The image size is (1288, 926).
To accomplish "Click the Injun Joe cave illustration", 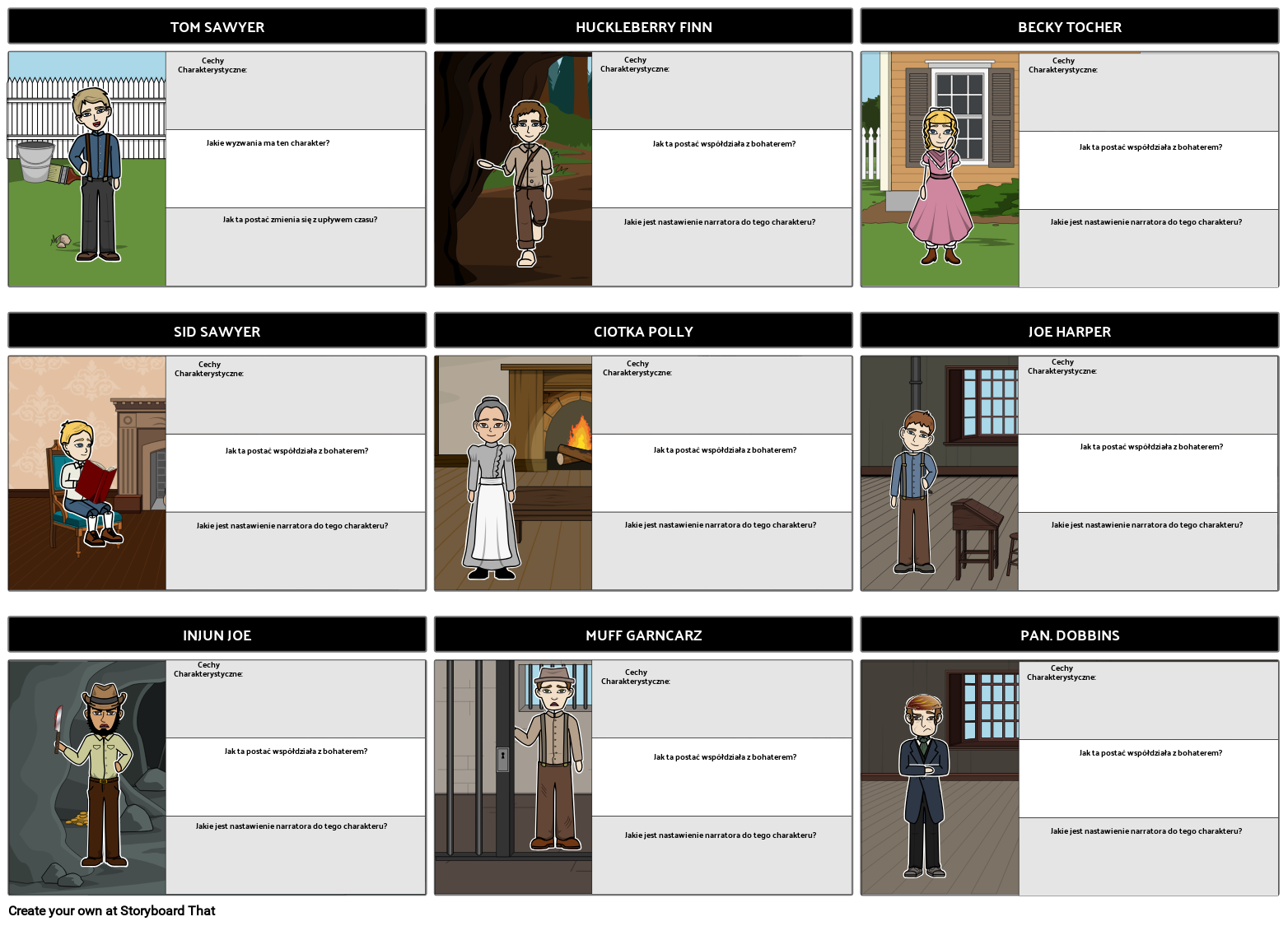I will click(87, 777).
